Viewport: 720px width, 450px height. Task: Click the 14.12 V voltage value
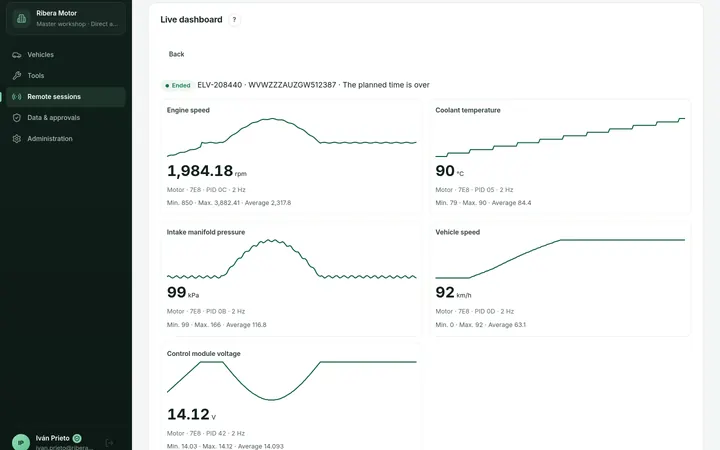pos(191,415)
